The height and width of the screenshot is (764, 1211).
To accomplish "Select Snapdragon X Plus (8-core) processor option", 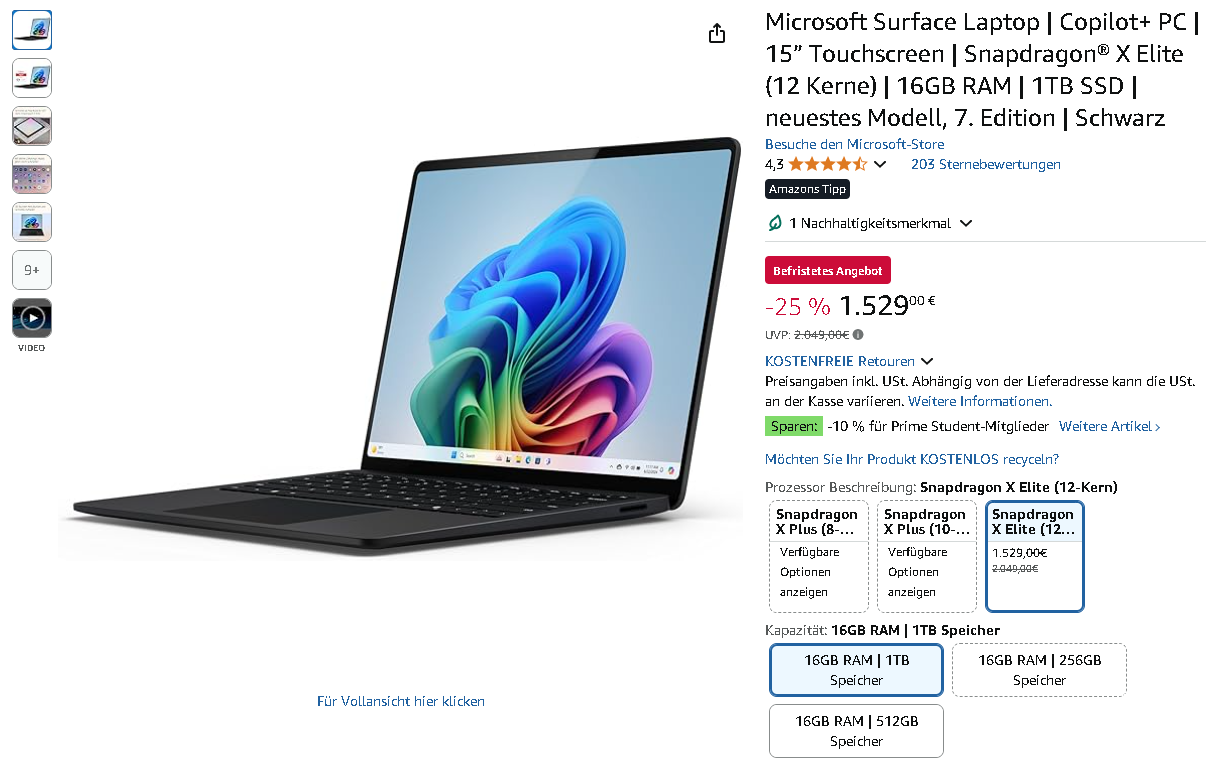I will (x=819, y=557).
